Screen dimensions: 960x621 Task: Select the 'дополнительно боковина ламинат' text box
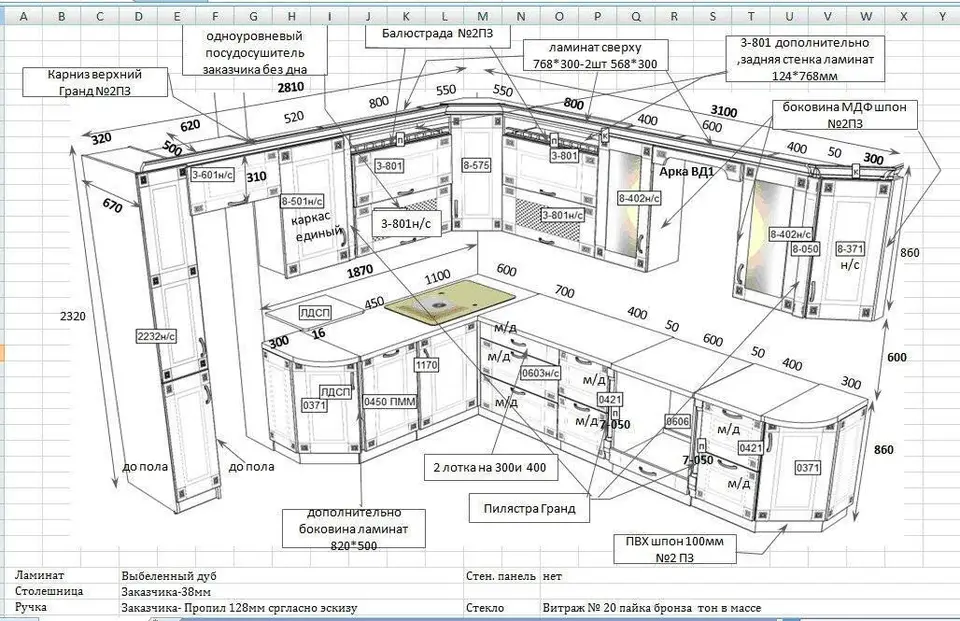(353, 528)
